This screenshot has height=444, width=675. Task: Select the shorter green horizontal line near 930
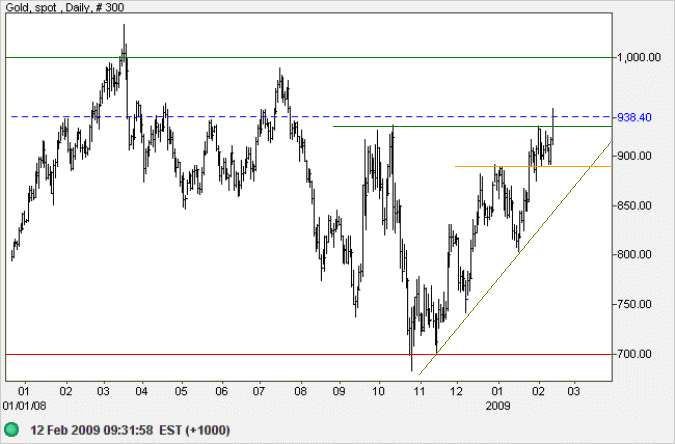[472, 126]
